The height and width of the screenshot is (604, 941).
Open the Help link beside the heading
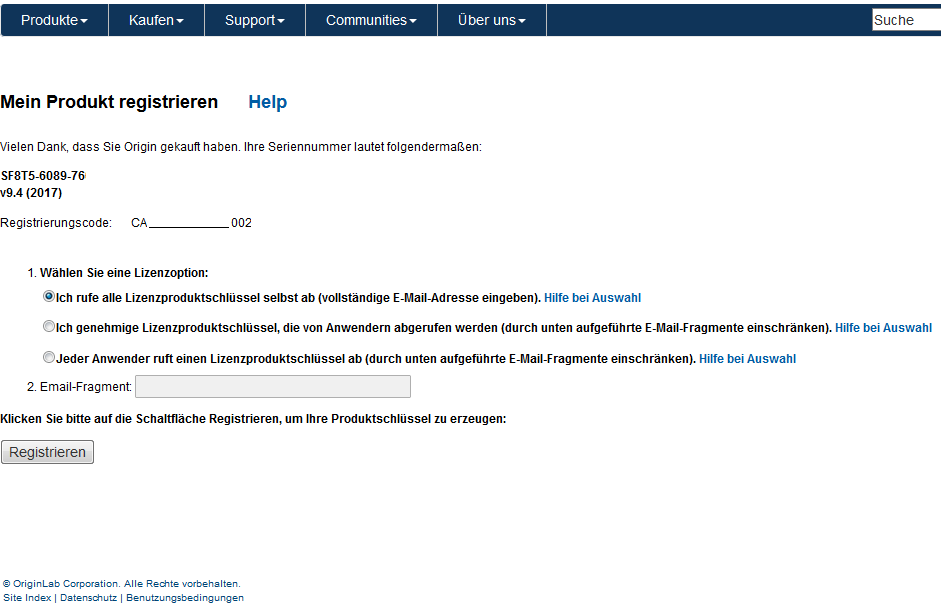[268, 102]
